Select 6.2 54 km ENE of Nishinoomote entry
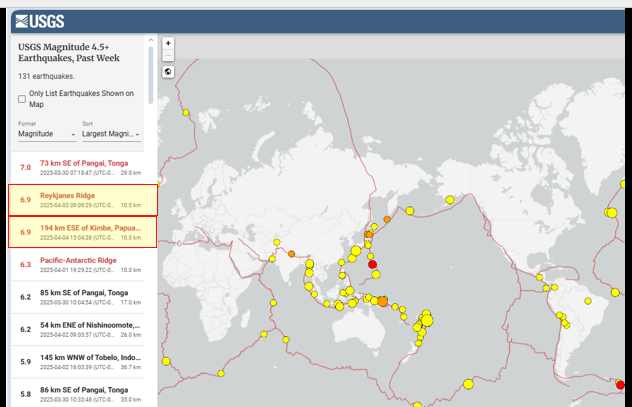632x407 pixels. click(77, 329)
